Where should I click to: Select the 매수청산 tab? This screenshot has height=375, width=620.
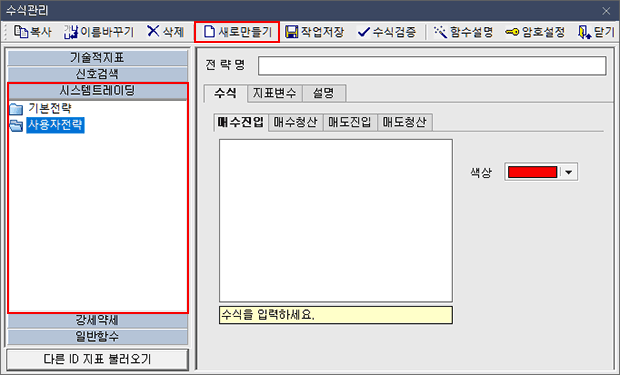[x=296, y=122]
